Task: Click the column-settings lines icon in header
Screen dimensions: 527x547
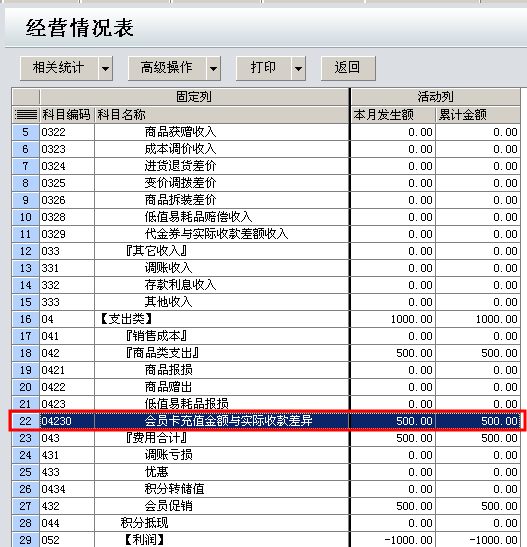Action: point(26,114)
